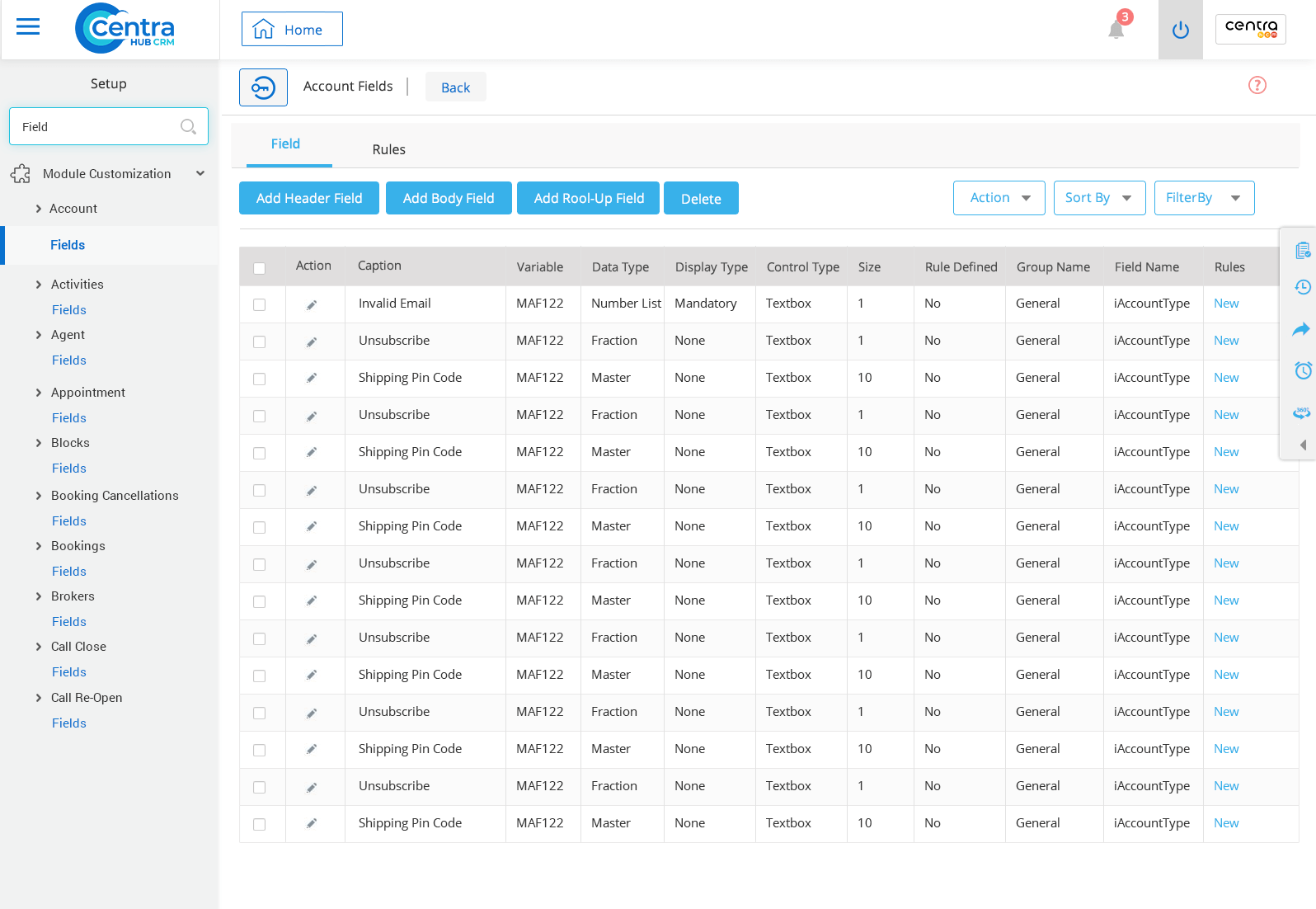Check the first Shipping Pin Code row checkbox
1316x909 pixels.
pyautogui.click(x=260, y=379)
